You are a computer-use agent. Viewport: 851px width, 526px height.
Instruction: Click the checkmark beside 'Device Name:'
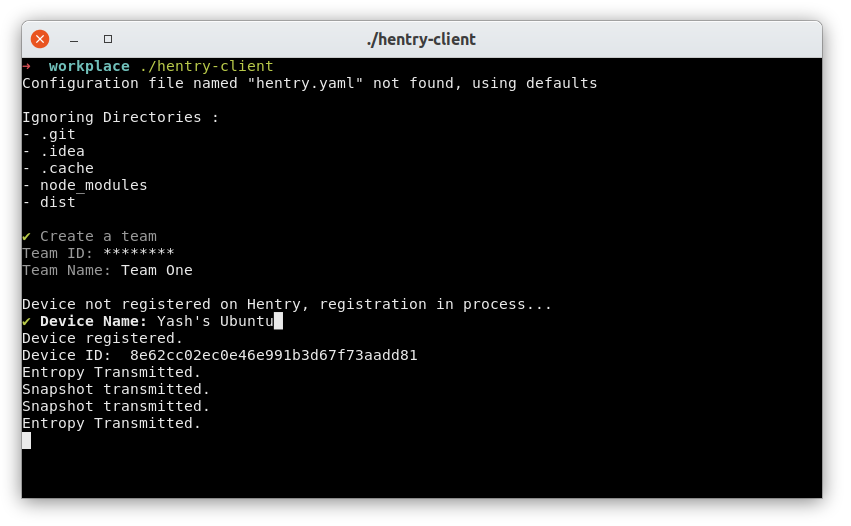pos(27,321)
